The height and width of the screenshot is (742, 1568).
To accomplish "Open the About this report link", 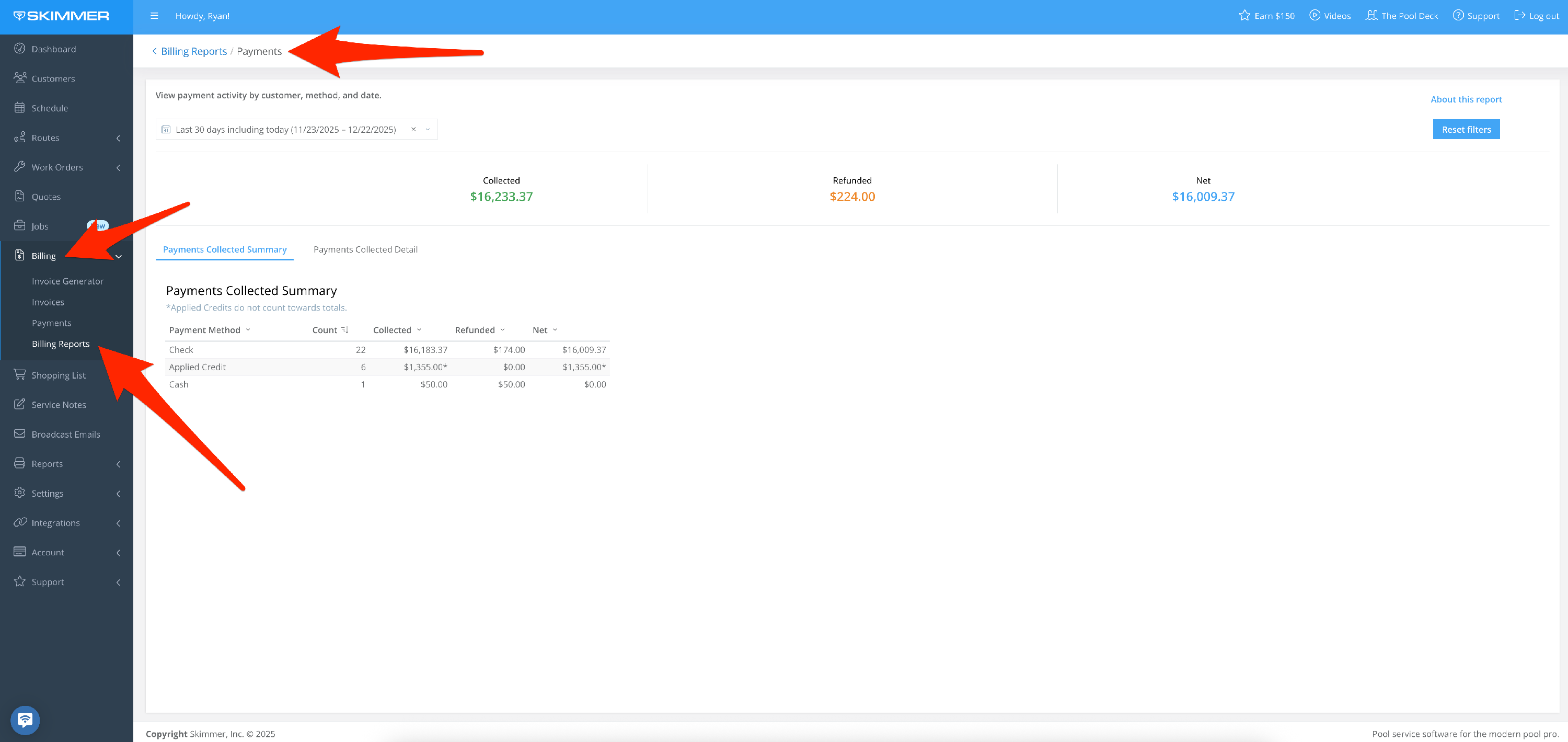I will [1466, 99].
